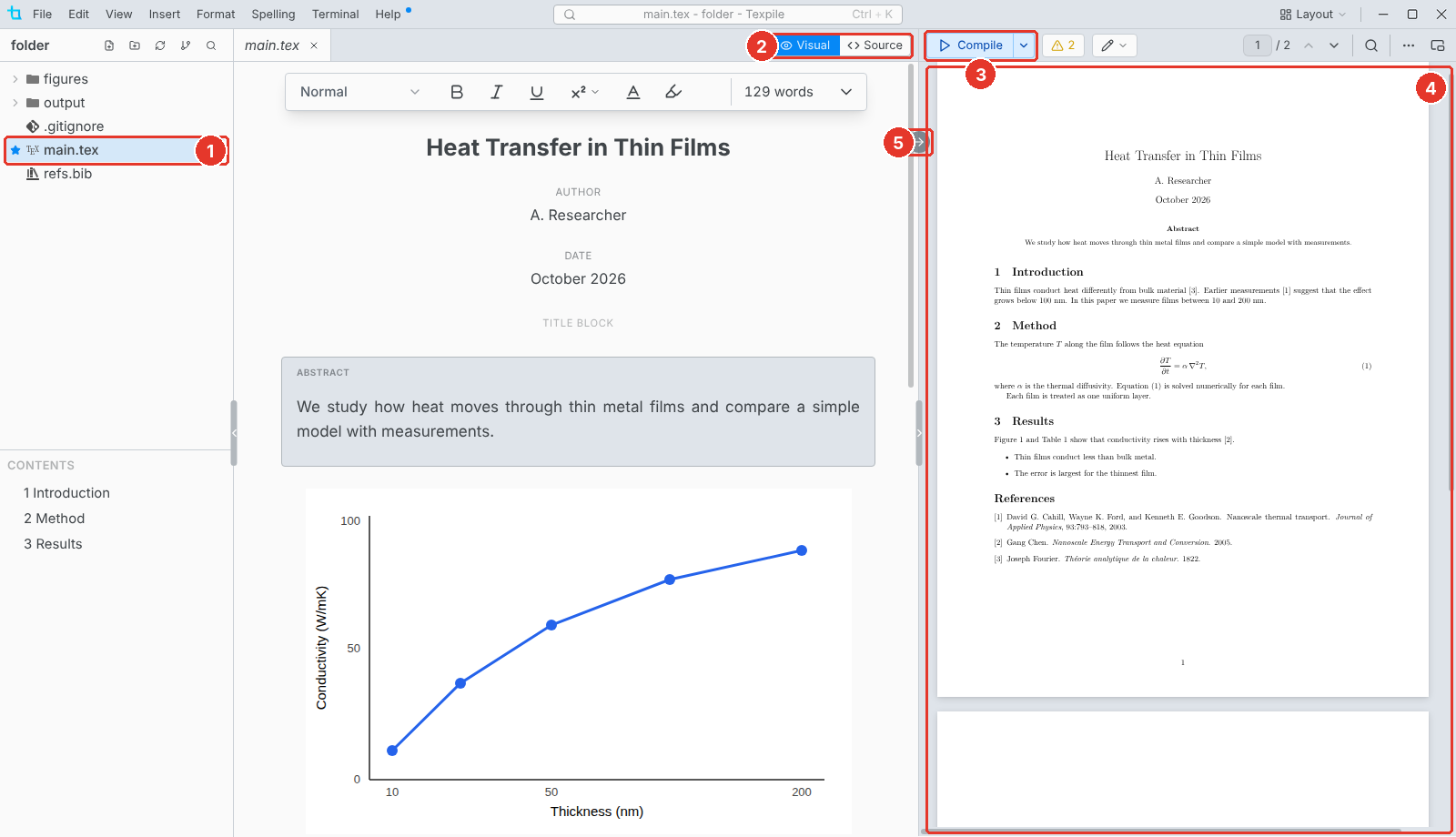This screenshot has height=837, width=1456.
Task: Expand the figures folder
Action: (116, 79)
